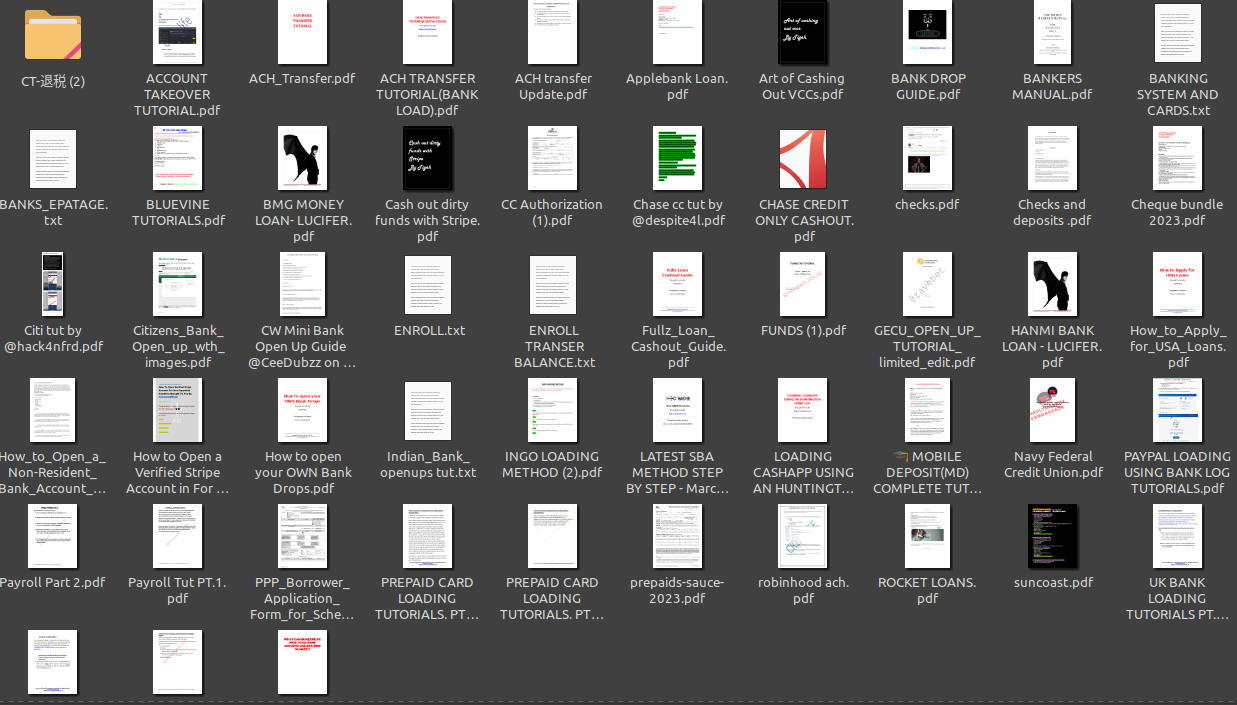
Task: Open the BANKING SYSTEM AND CARDS.txt file
Action: coord(1177,33)
